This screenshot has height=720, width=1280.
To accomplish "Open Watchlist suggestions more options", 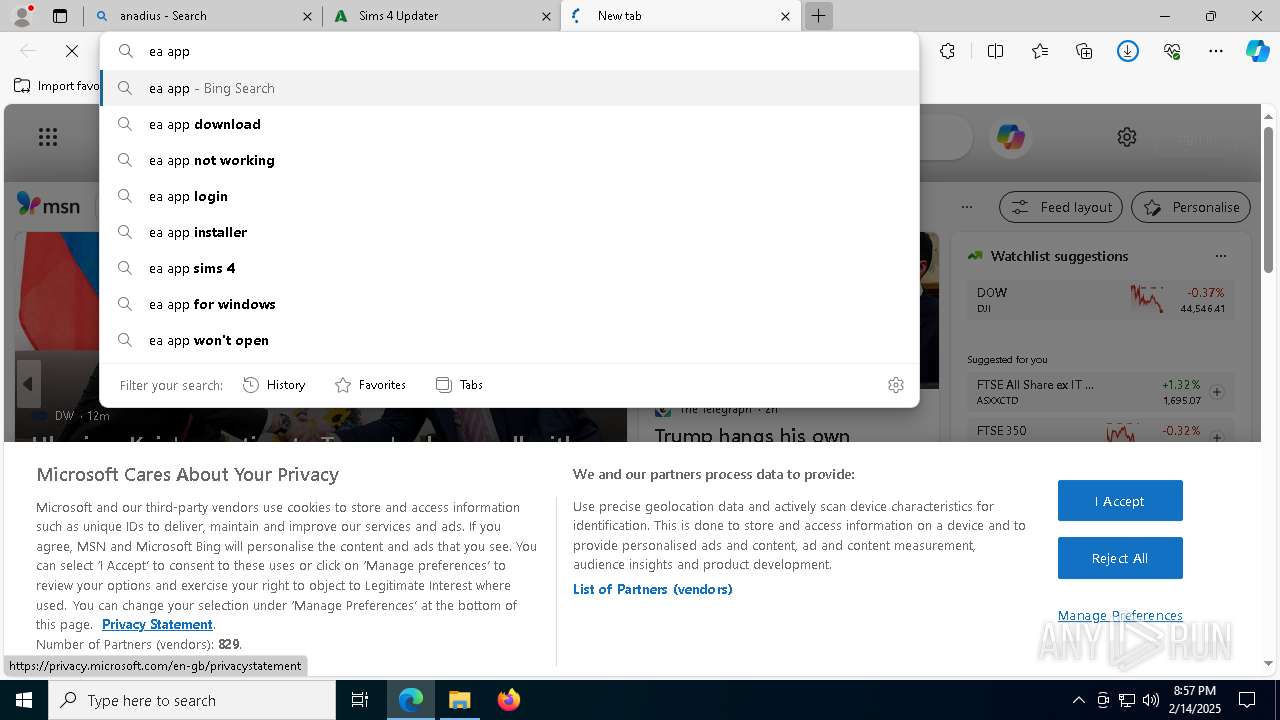I will coord(1220,256).
